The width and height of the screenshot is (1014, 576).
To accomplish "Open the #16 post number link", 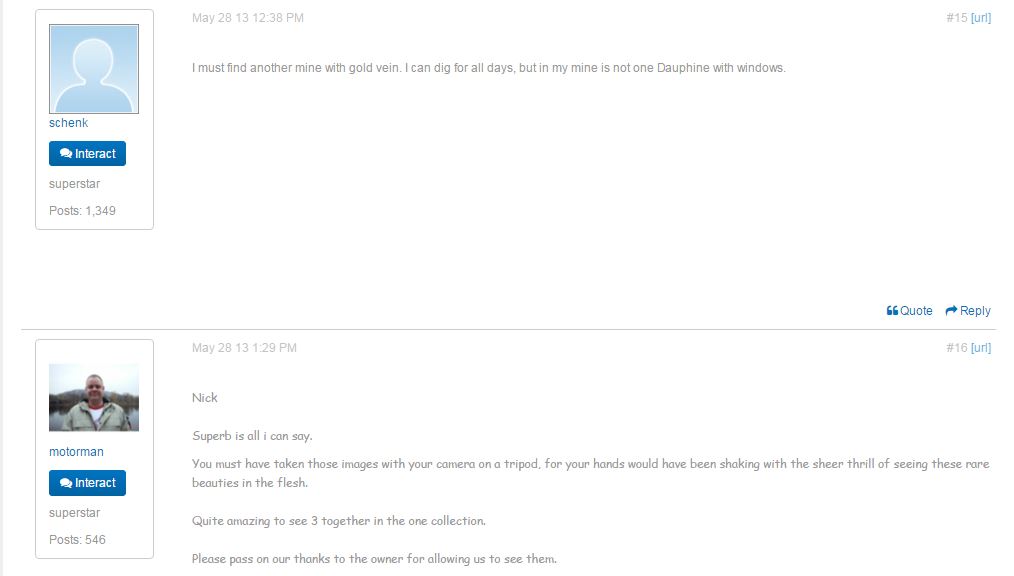I will coord(956,348).
